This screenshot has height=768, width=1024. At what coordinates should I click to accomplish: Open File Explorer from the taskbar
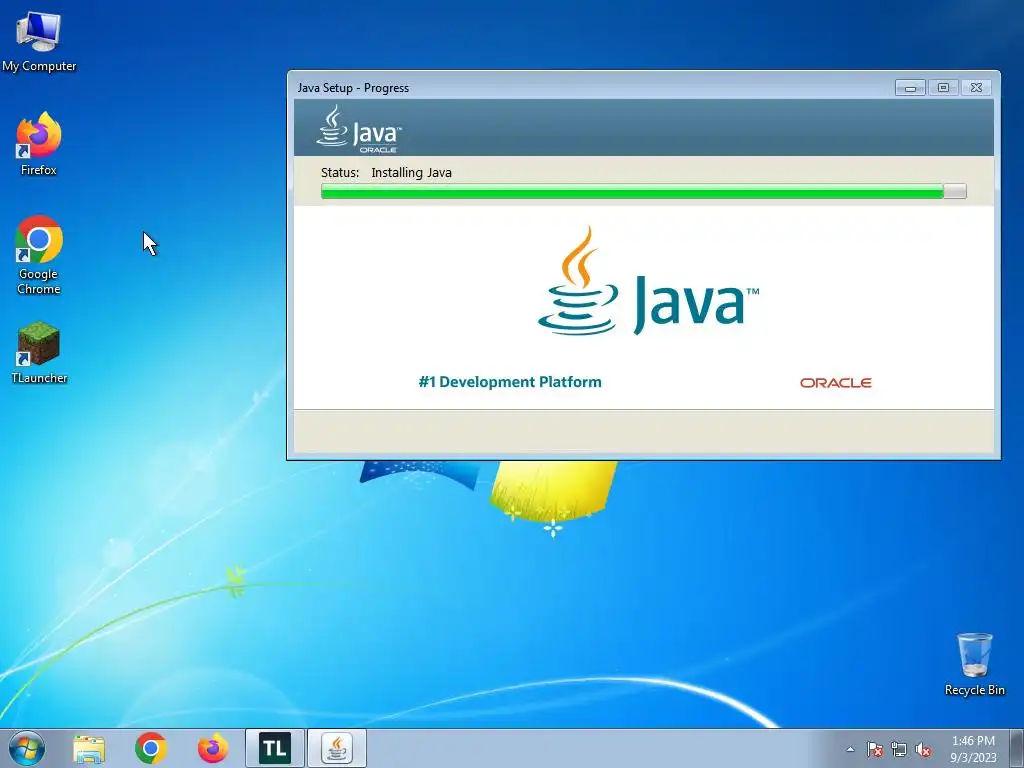tap(89, 748)
